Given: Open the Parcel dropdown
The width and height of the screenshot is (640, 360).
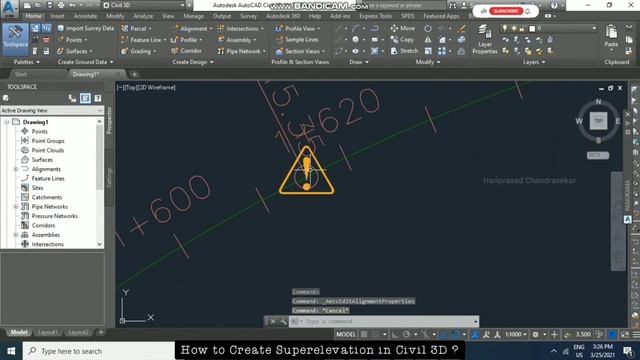Looking at the screenshot, I should click(x=136, y=28).
